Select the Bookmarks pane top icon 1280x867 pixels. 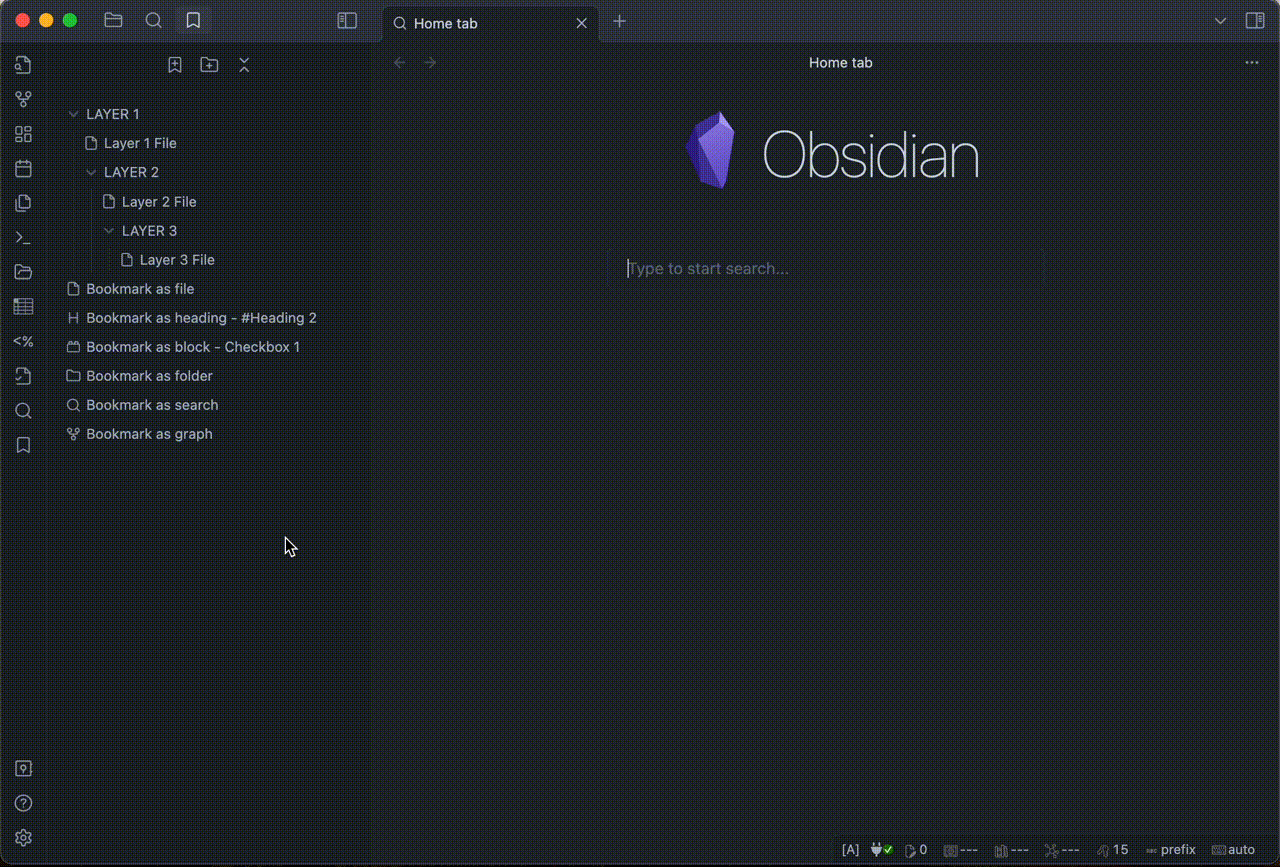click(x=193, y=20)
